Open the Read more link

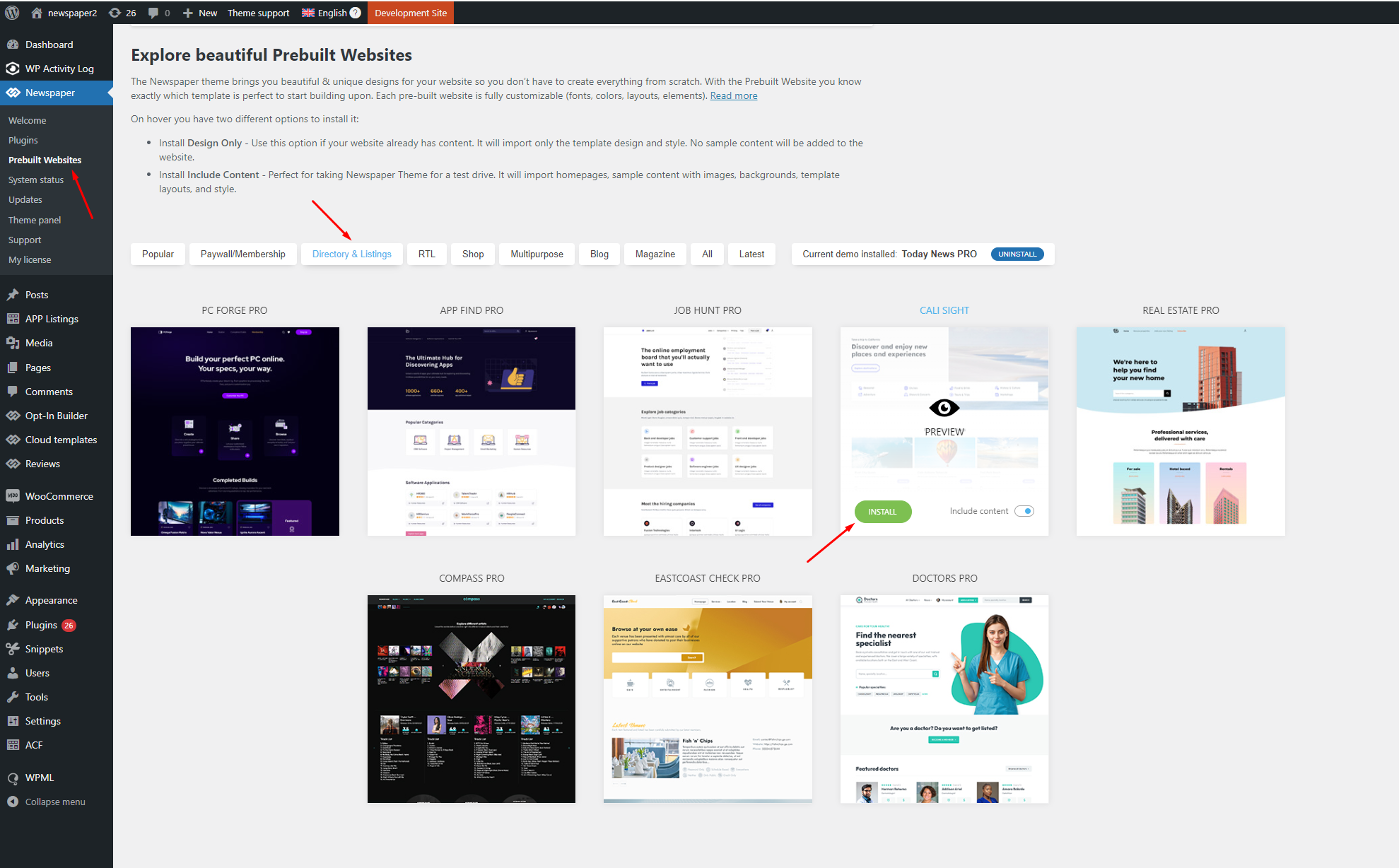coord(734,95)
